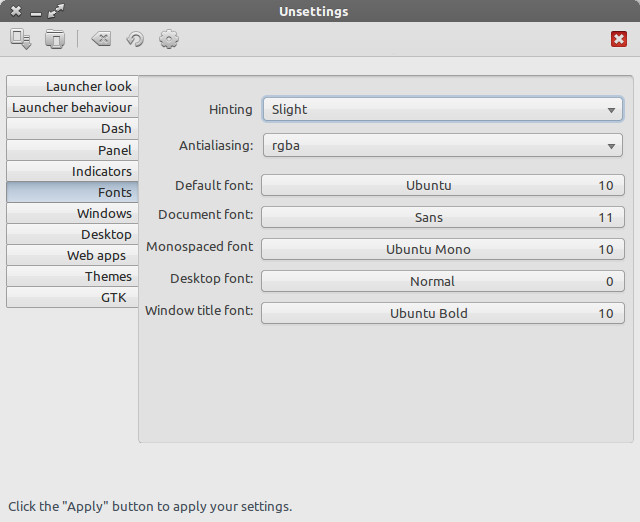The height and width of the screenshot is (522, 640).
Task: Go to the Panel tab
Action: [x=73, y=150]
